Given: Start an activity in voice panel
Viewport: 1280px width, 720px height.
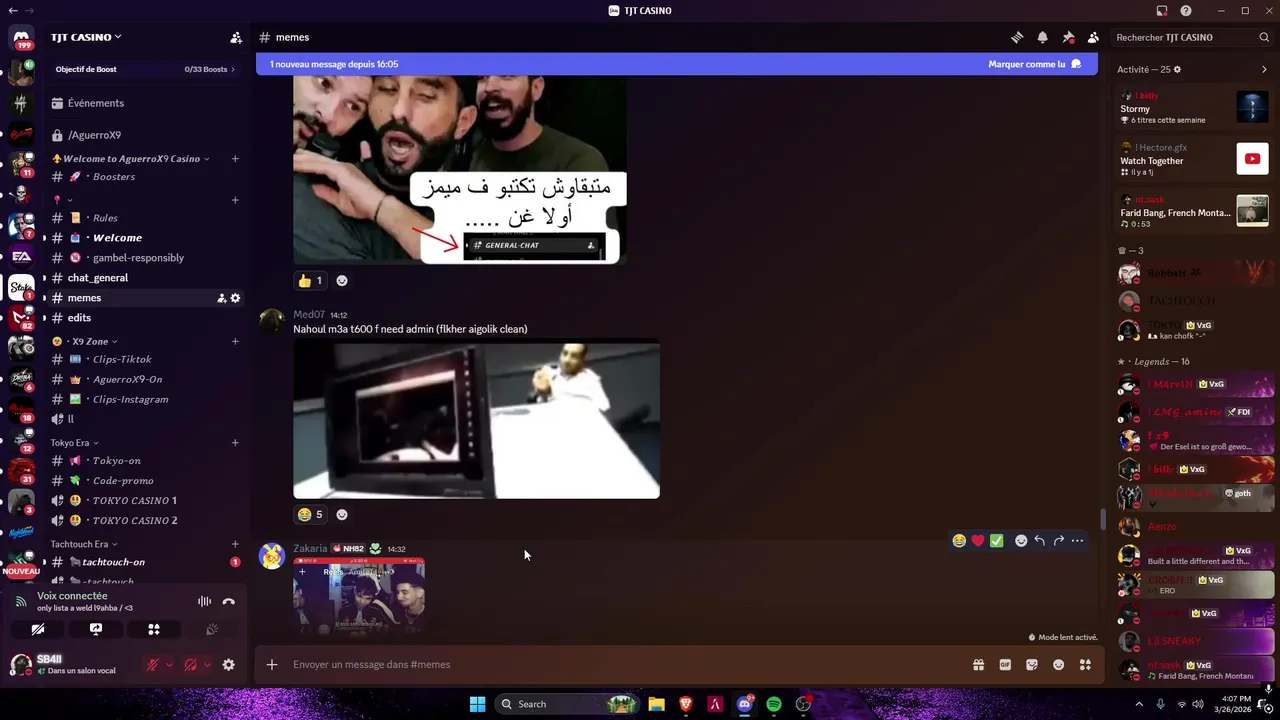Looking at the screenshot, I should tap(154, 629).
